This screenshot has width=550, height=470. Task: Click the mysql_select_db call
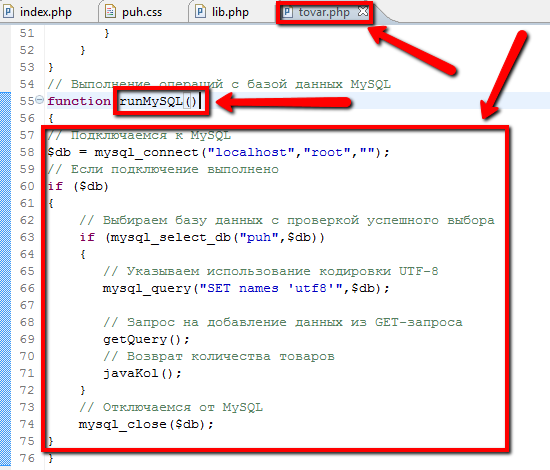coord(170,237)
